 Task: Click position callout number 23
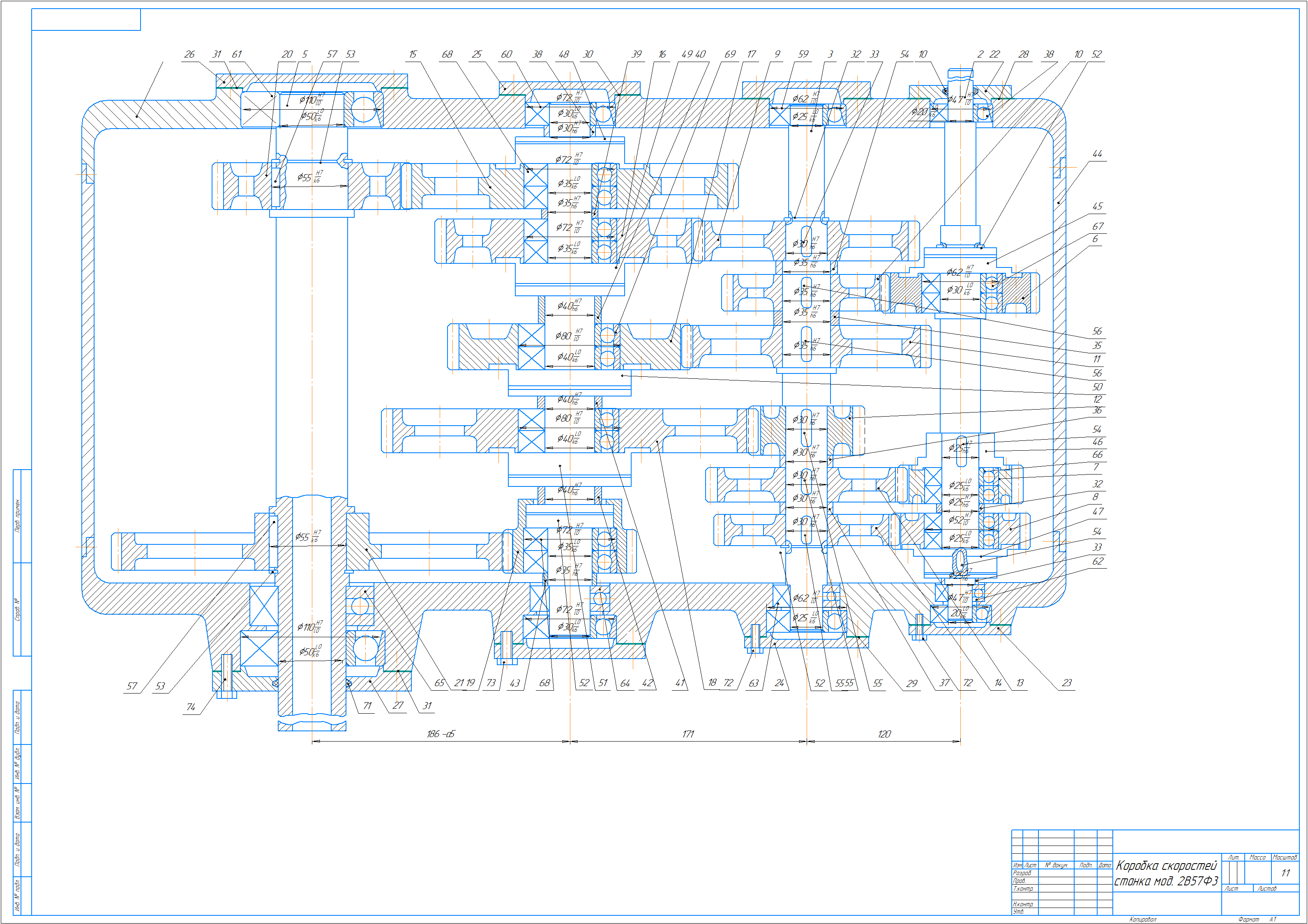pyautogui.click(x=1066, y=683)
